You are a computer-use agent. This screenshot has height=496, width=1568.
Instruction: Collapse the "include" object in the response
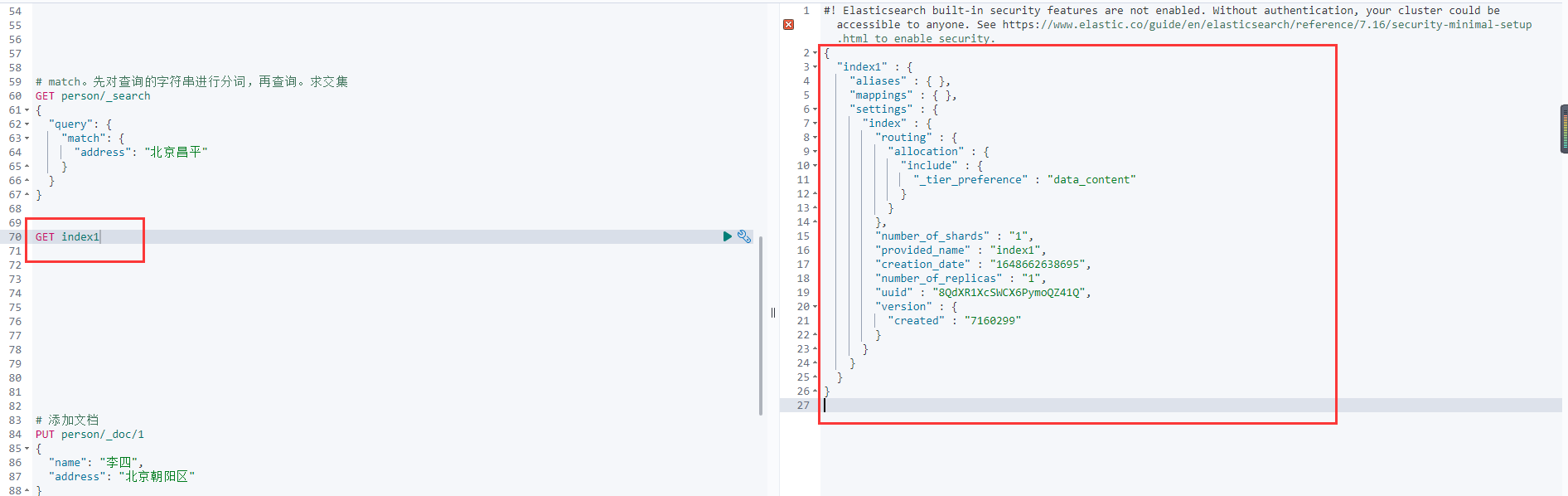click(815, 166)
